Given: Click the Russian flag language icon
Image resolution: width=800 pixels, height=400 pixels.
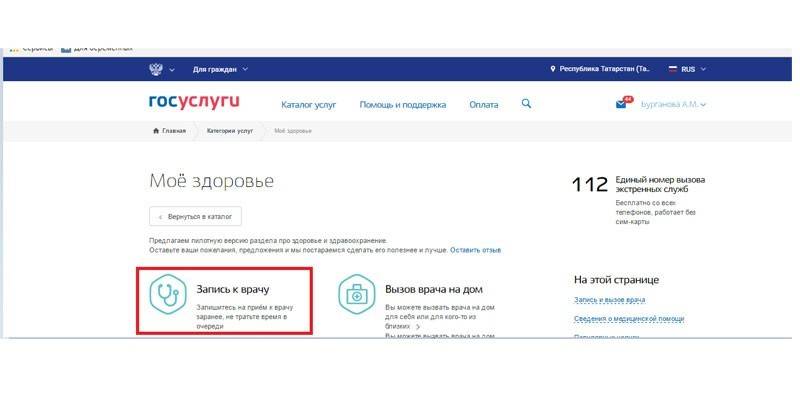Looking at the screenshot, I should [671, 69].
